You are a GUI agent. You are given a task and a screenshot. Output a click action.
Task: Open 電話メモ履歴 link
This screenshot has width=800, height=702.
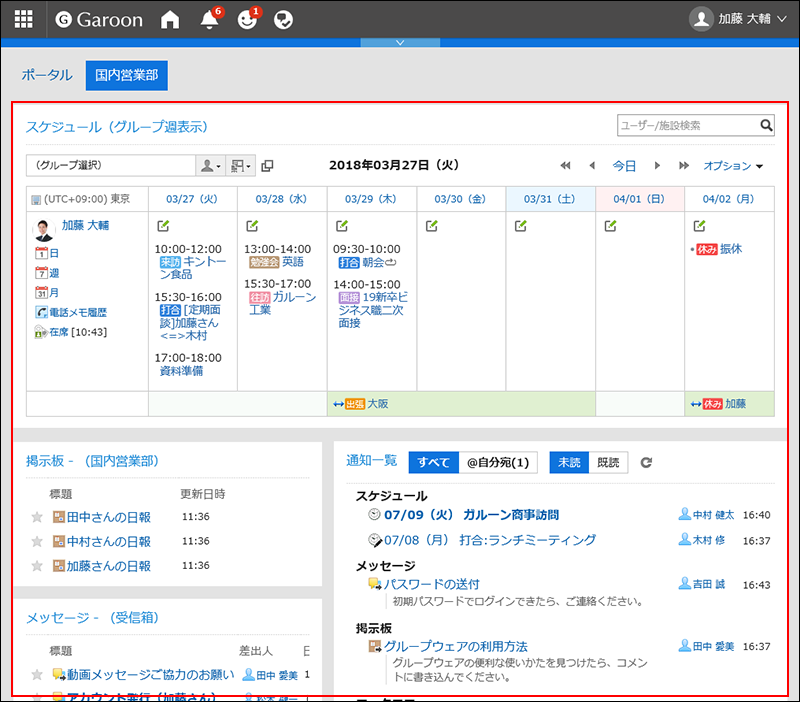[x=70, y=312]
